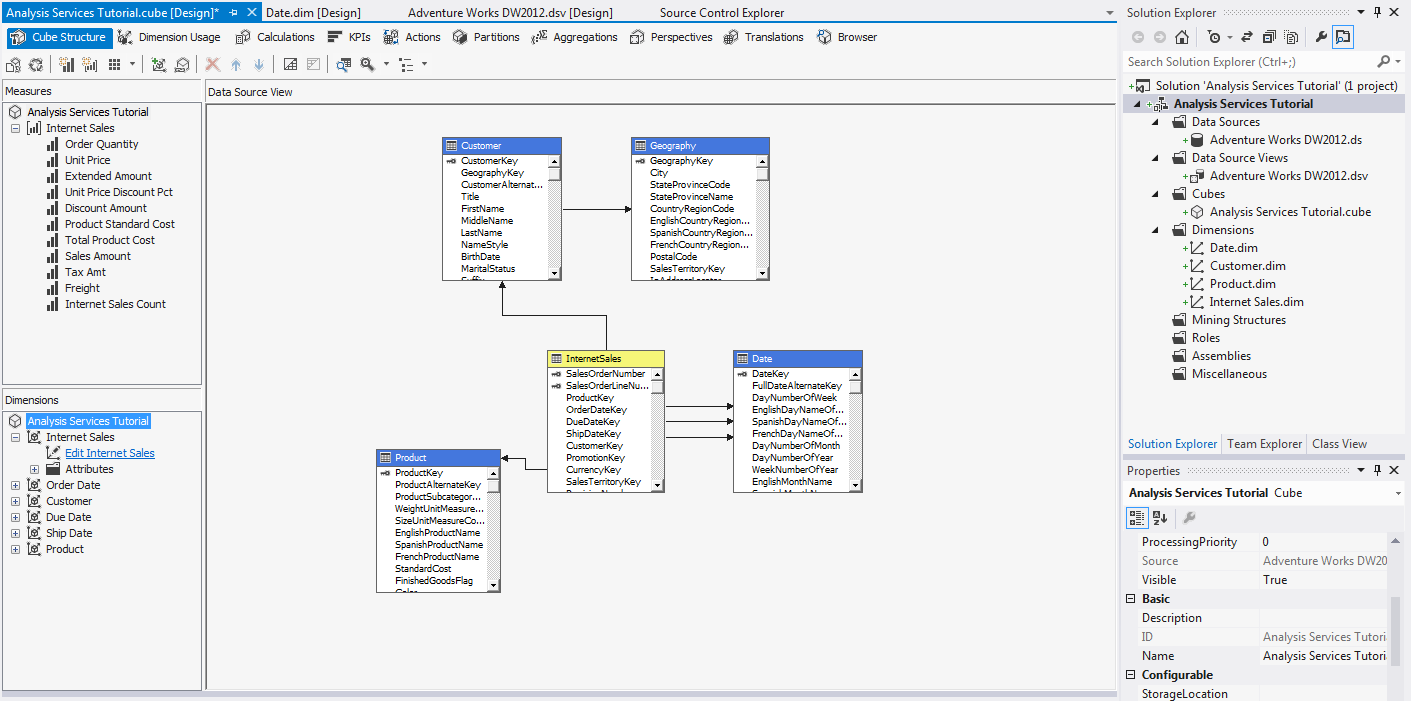1411x701 pixels.
Task: Toggle the Preview Selected Items button
Action: click(x=1343, y=37)
